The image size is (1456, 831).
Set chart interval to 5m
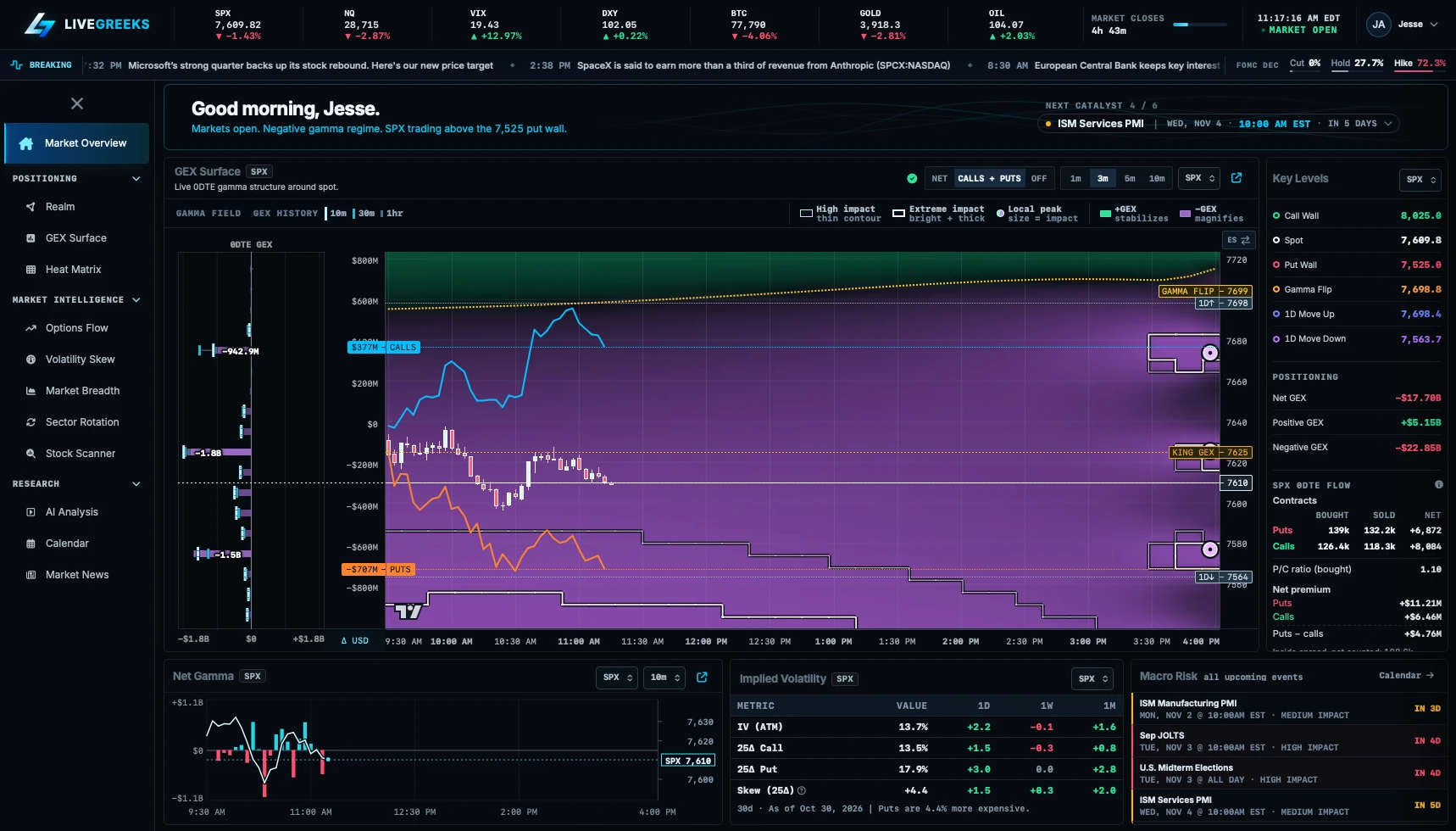pyautogui.click(x=1130, y=178)
